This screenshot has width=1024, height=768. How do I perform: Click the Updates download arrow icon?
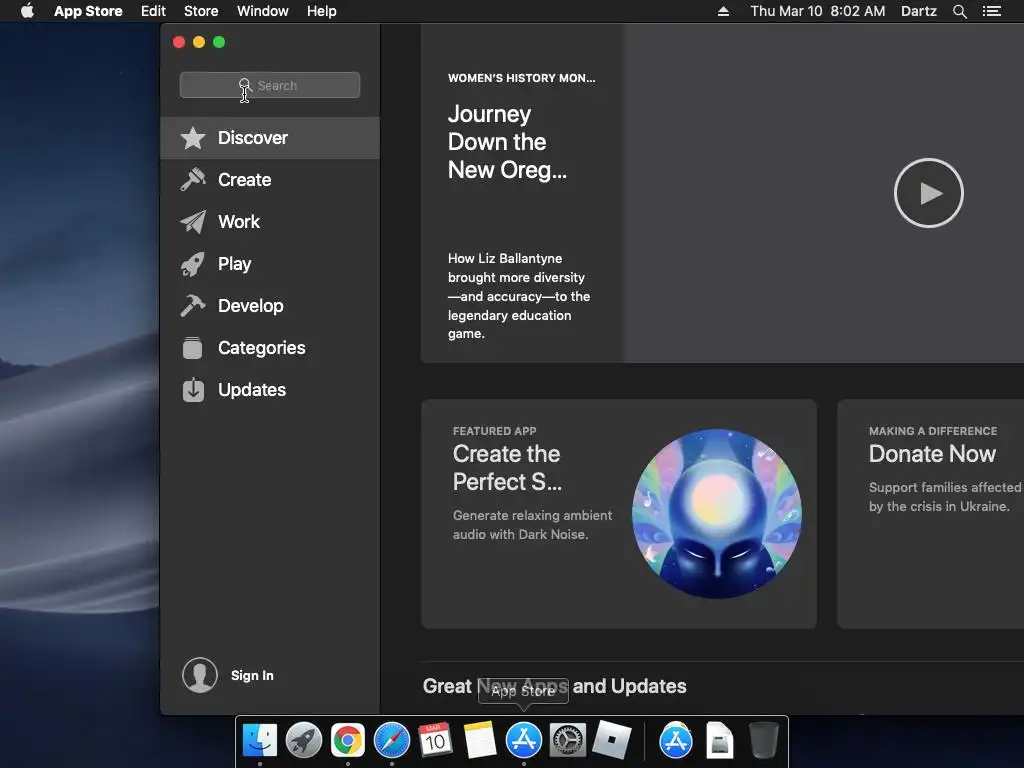click(x=193, y=390)
